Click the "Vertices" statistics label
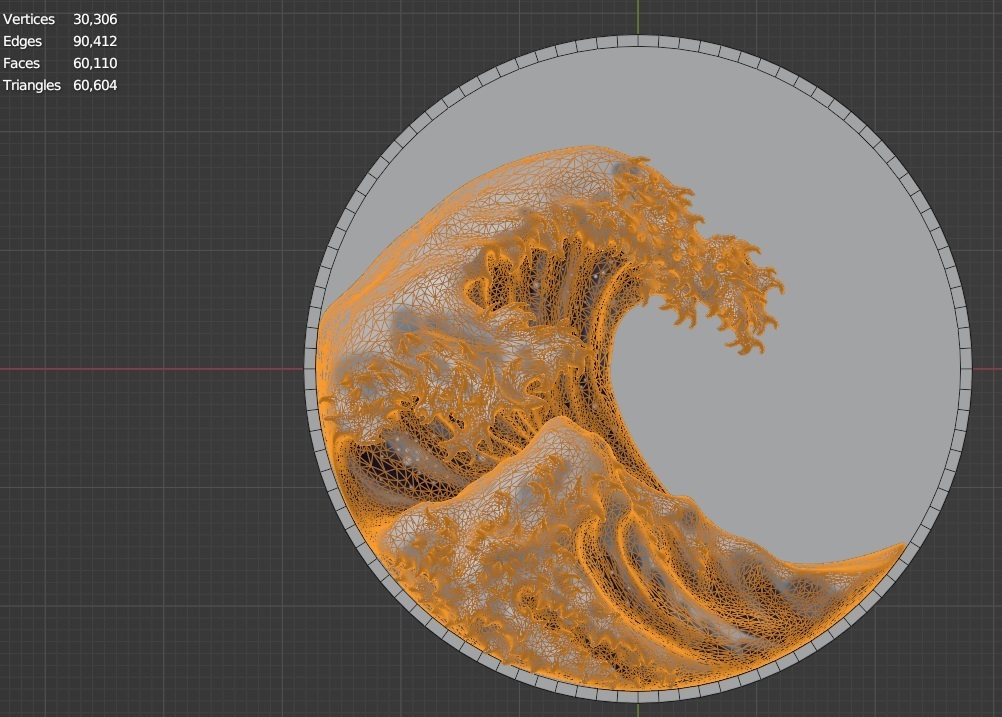 coord(29,19)
